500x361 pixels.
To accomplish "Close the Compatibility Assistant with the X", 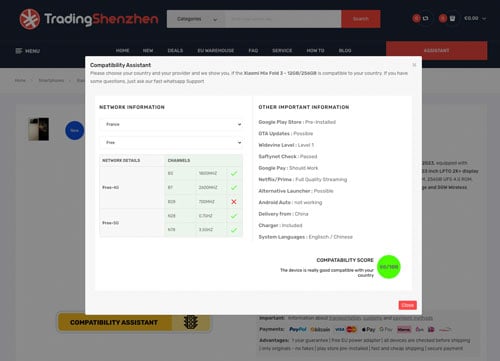I will pos(414,65).
